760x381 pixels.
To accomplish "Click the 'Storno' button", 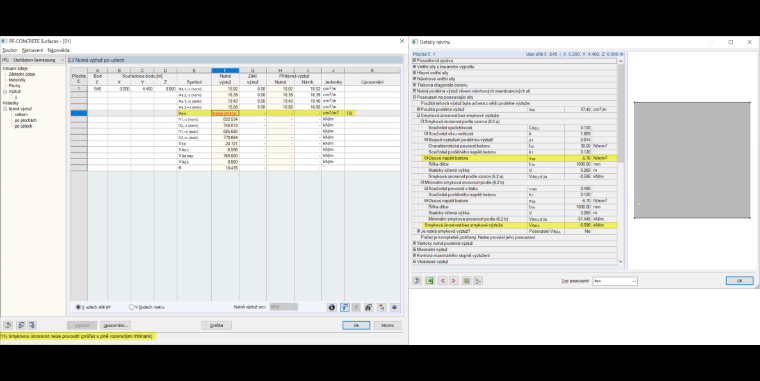I will [387, 326].
